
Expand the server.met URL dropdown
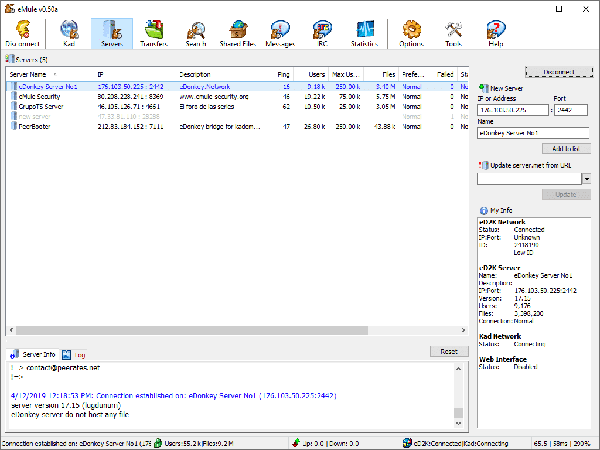click(587, 178)
